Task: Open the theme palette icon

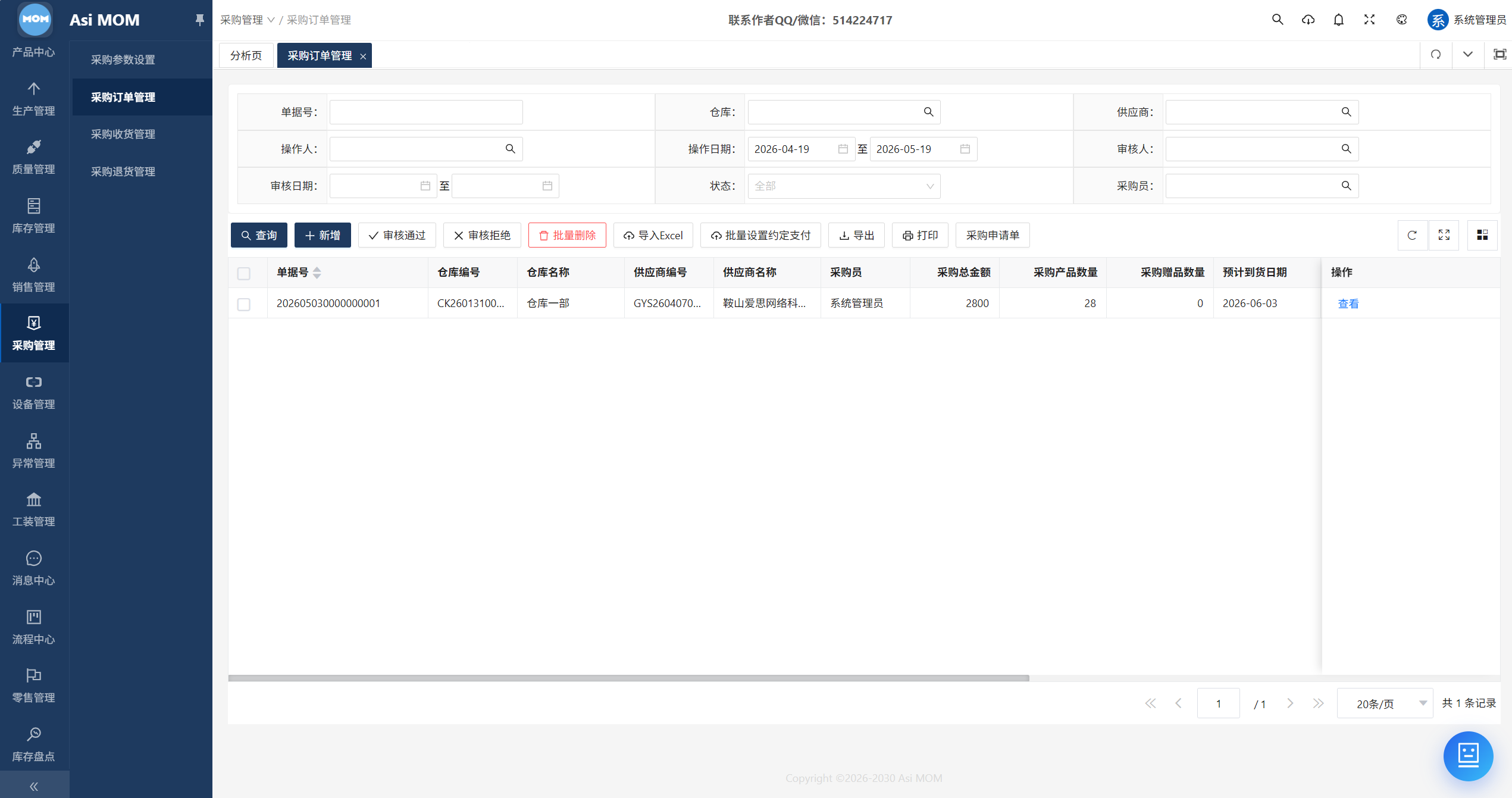Action: click(x=1402, y=20)
